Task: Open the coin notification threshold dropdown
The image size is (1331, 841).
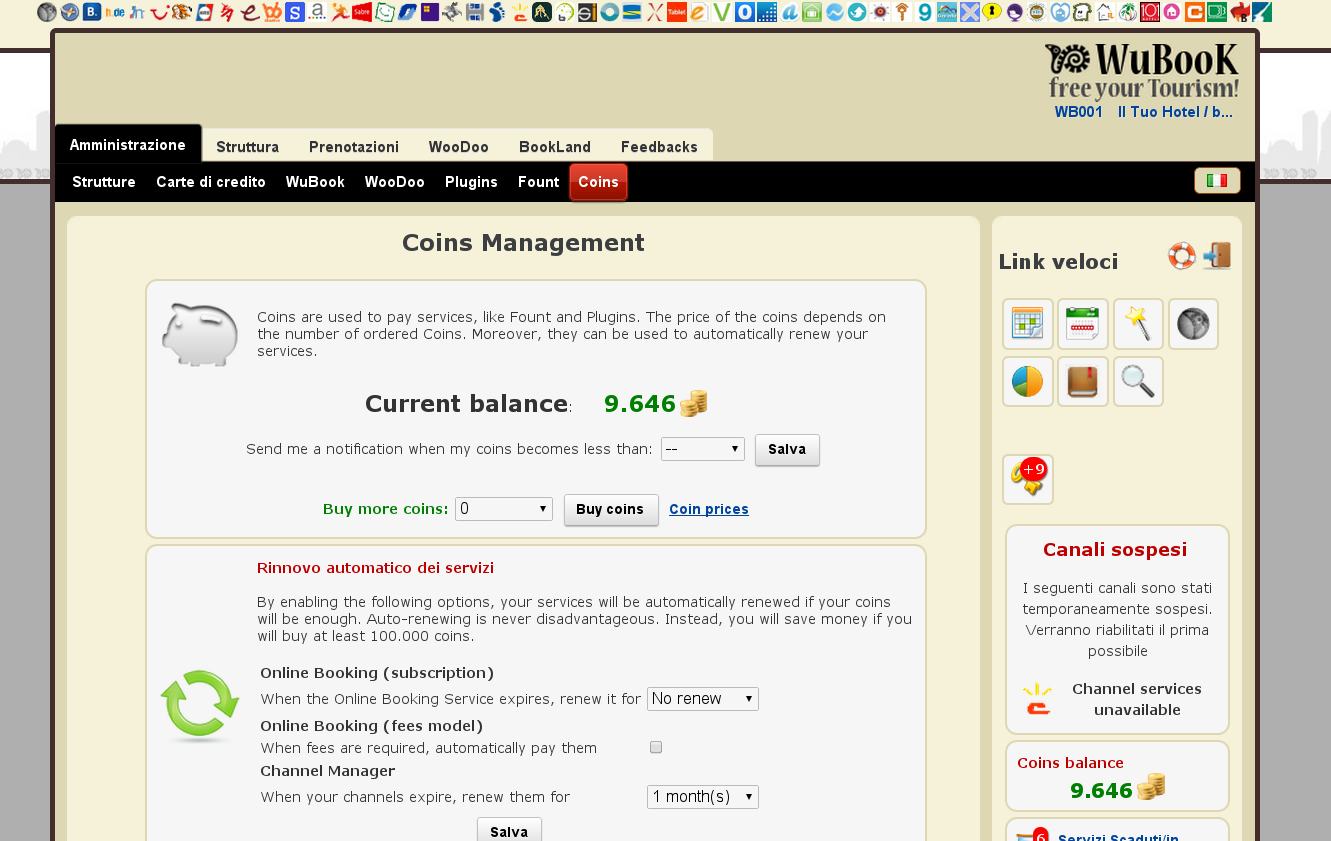Action: coord(703,449)
